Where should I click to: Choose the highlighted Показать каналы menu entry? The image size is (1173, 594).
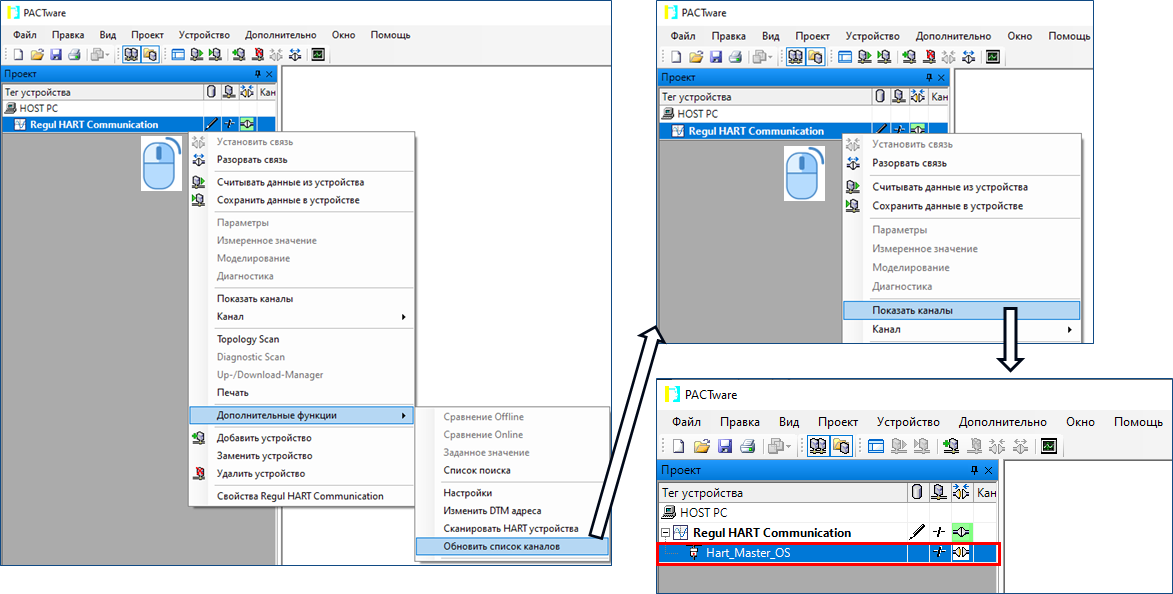pos(912,310)
